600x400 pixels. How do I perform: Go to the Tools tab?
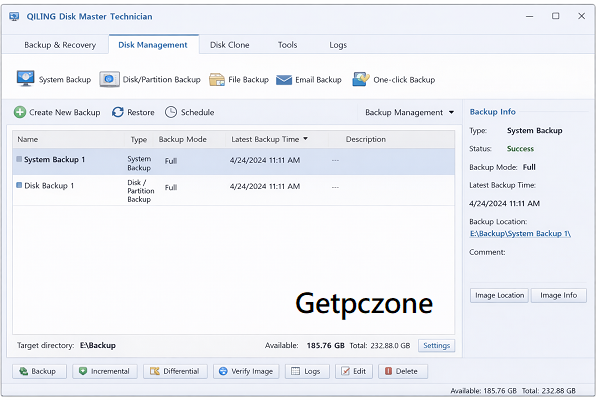click(287, 45)
